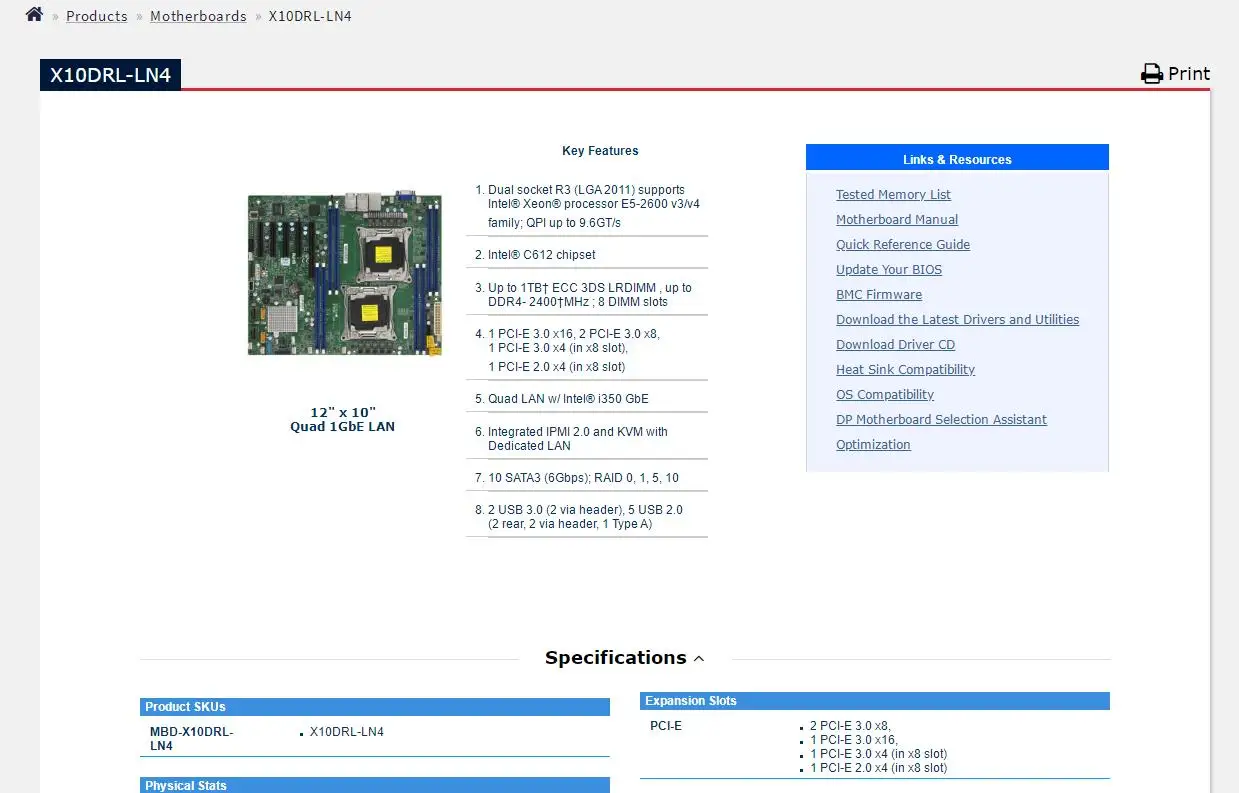Click Update Your BIOS link
Image resolution: width=1239 pixels, height=793 pixels.
[x=889, y=270]
